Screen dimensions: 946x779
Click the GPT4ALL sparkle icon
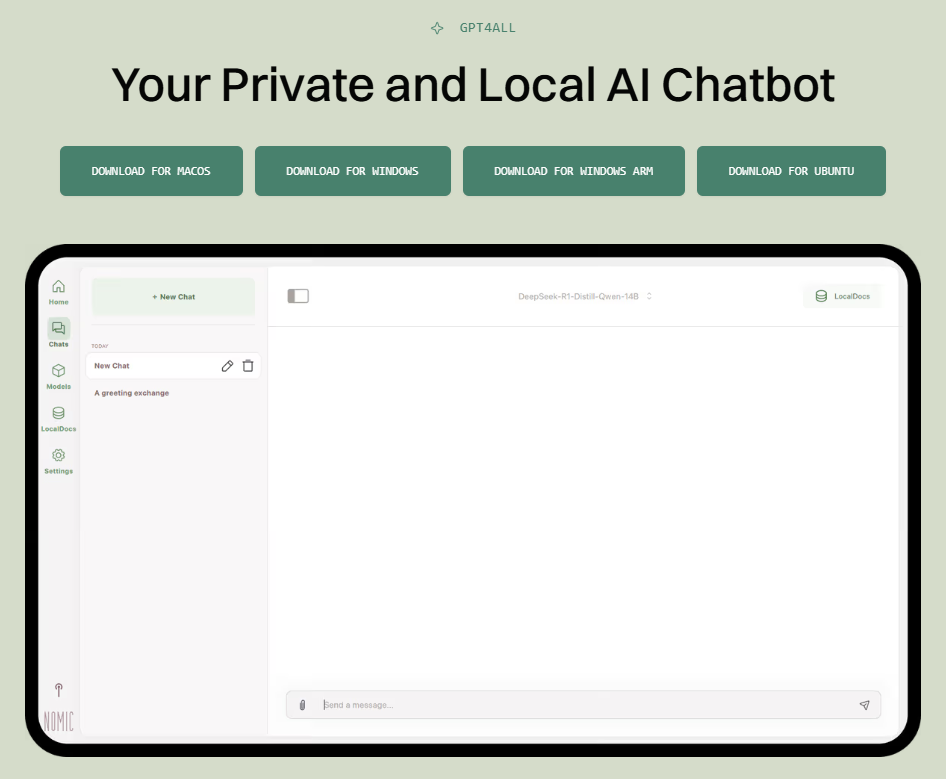tap(437, 28)
